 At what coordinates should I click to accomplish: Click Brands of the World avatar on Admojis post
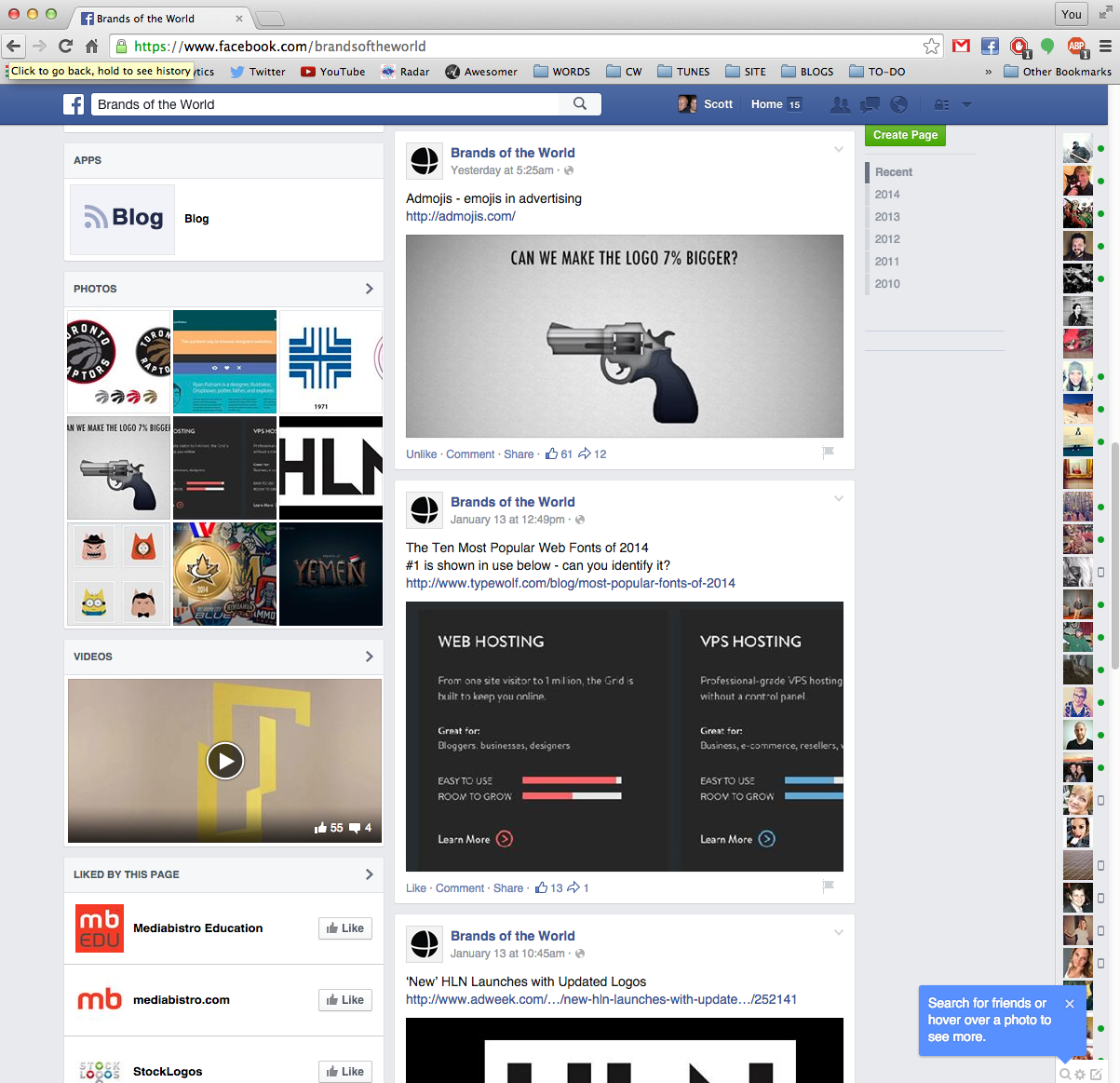(x=425, y=161)
